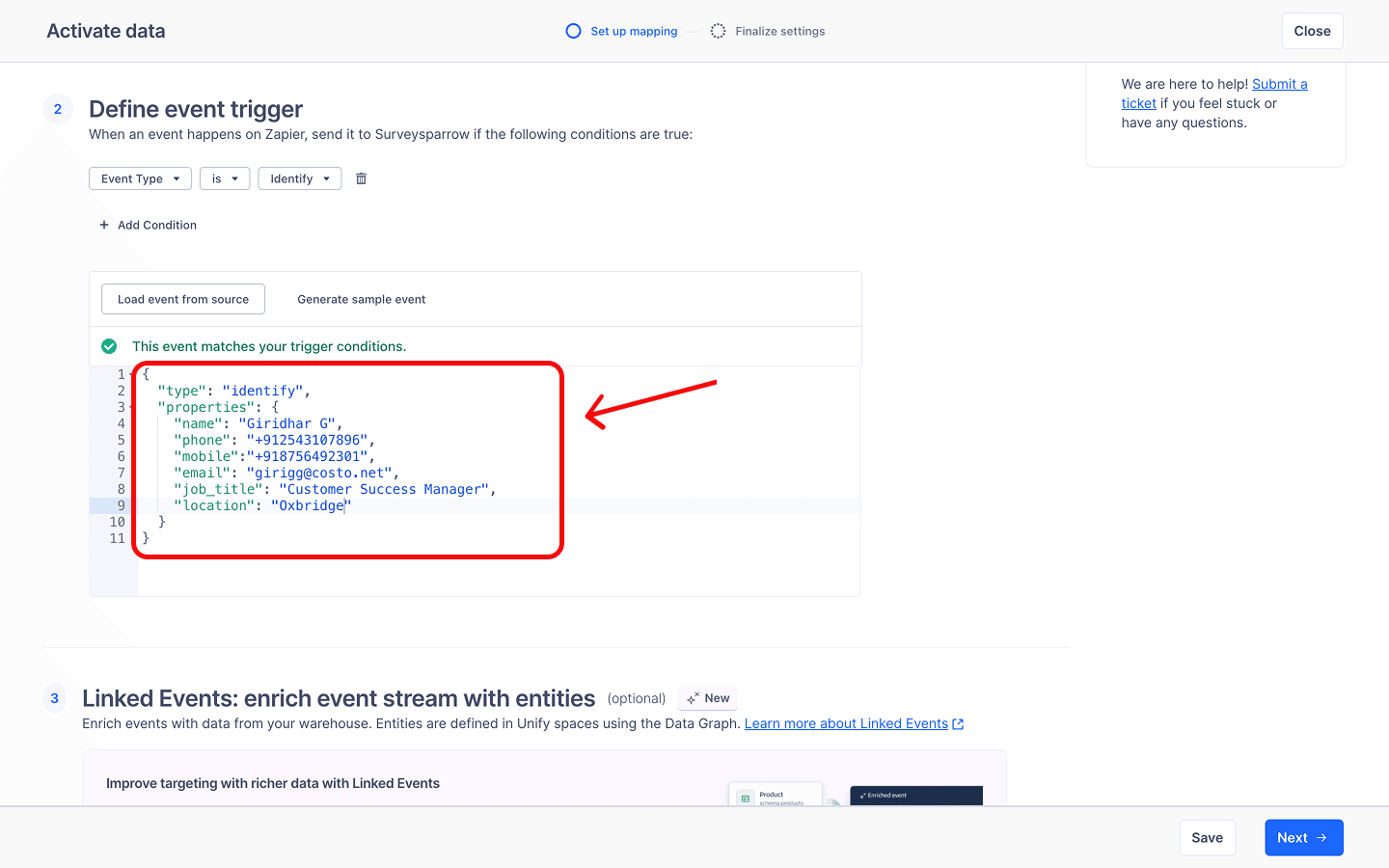Click the "phone" code line

tap(275, 440)
